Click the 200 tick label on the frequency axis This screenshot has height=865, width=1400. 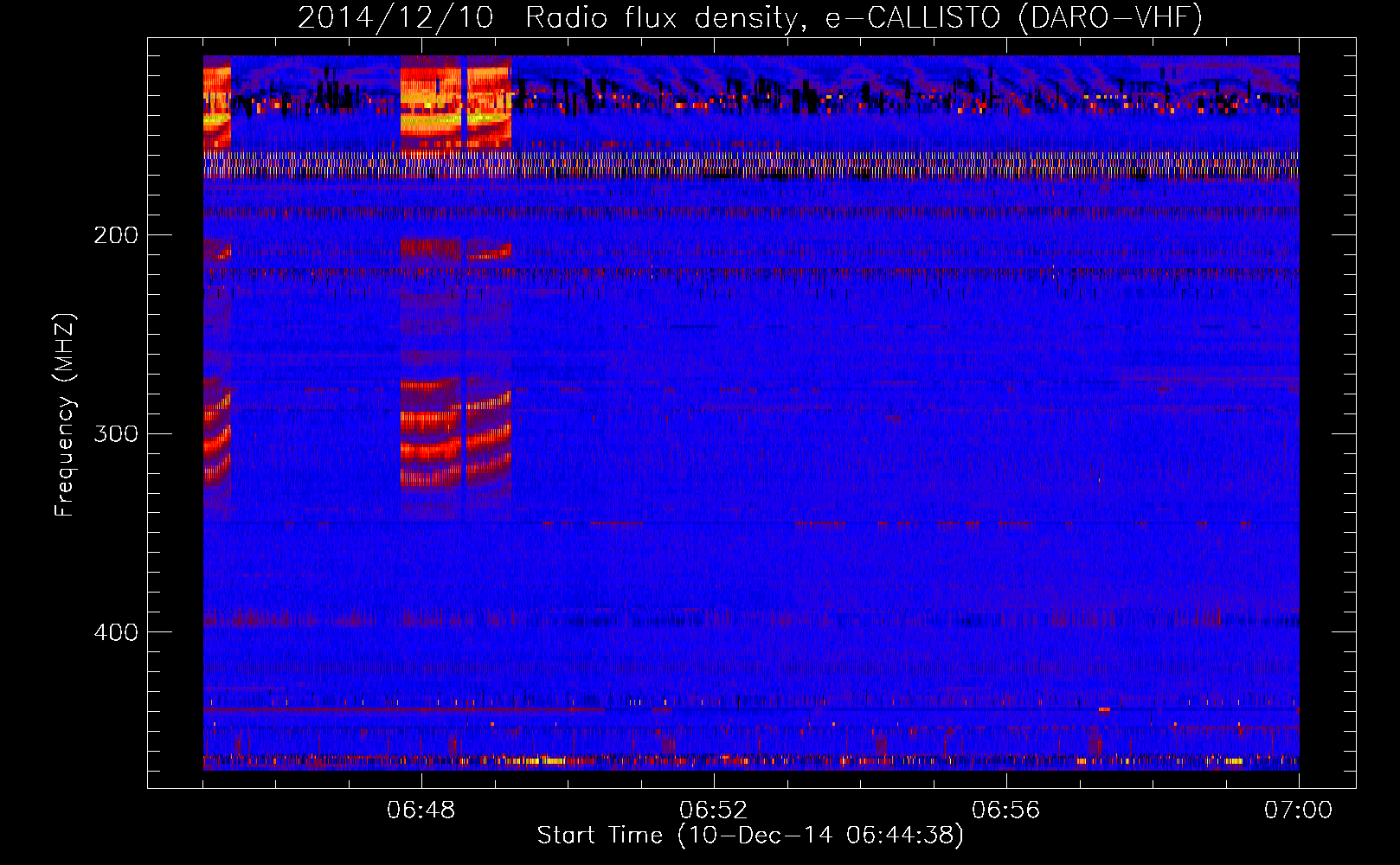pyautogui.click(x=116, y=235)
